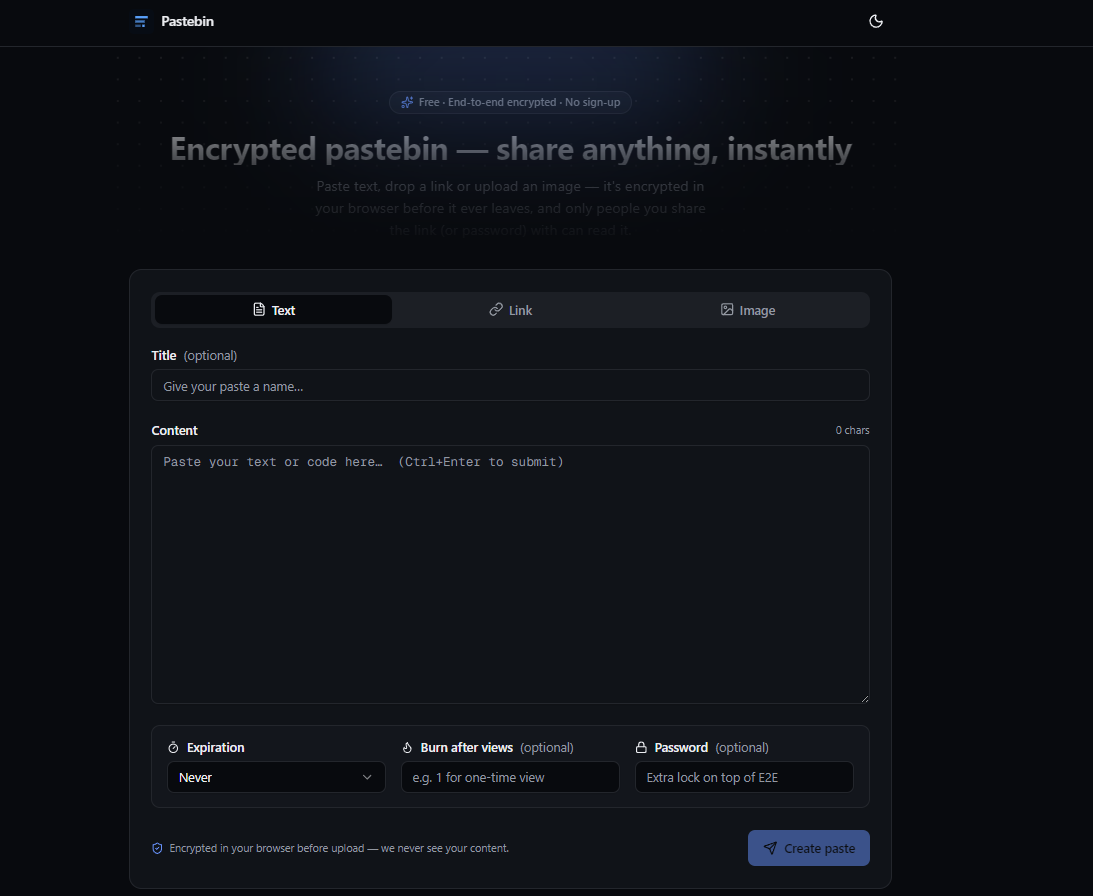Click the paper plane icon on Create paste
The width and height of the screenshot is (1093, 896).
(770, 848)
